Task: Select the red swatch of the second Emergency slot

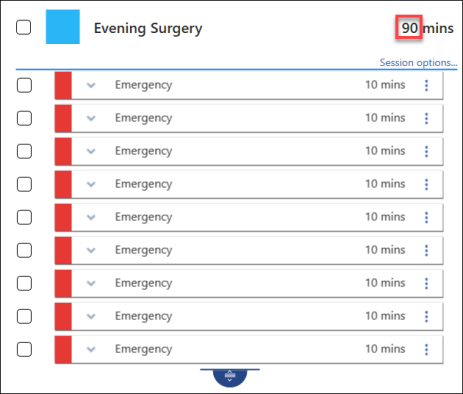Action: (x=63, y=118)
